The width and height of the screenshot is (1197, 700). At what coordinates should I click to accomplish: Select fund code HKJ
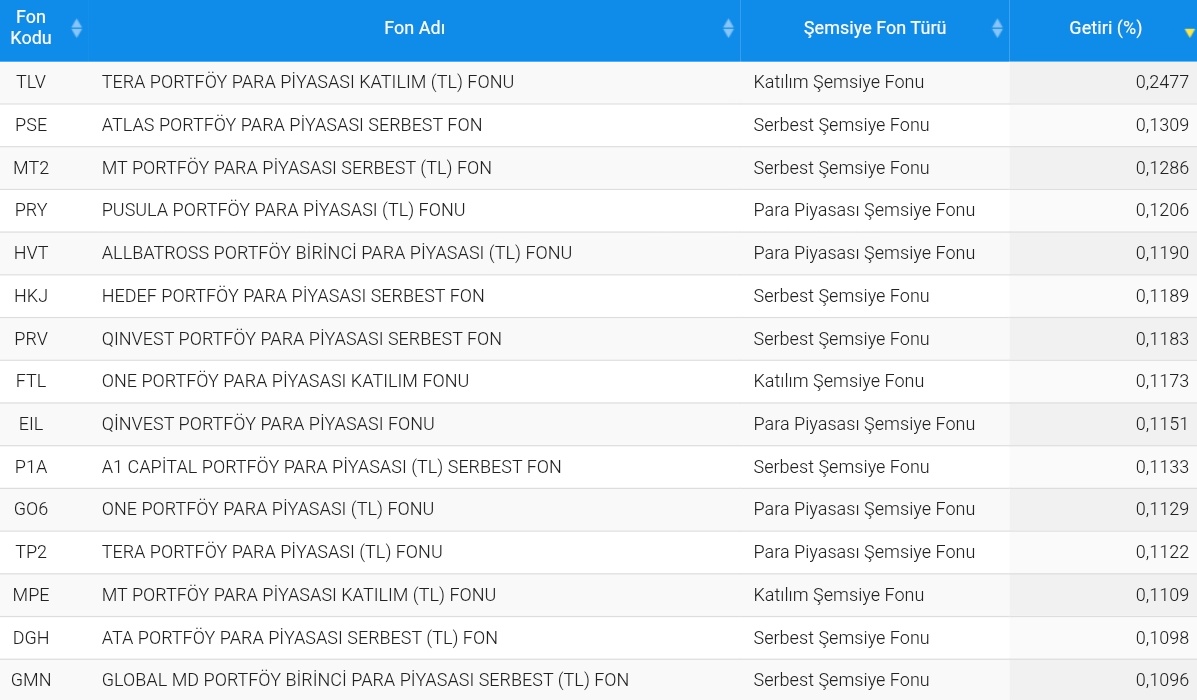tap(31, 295)
